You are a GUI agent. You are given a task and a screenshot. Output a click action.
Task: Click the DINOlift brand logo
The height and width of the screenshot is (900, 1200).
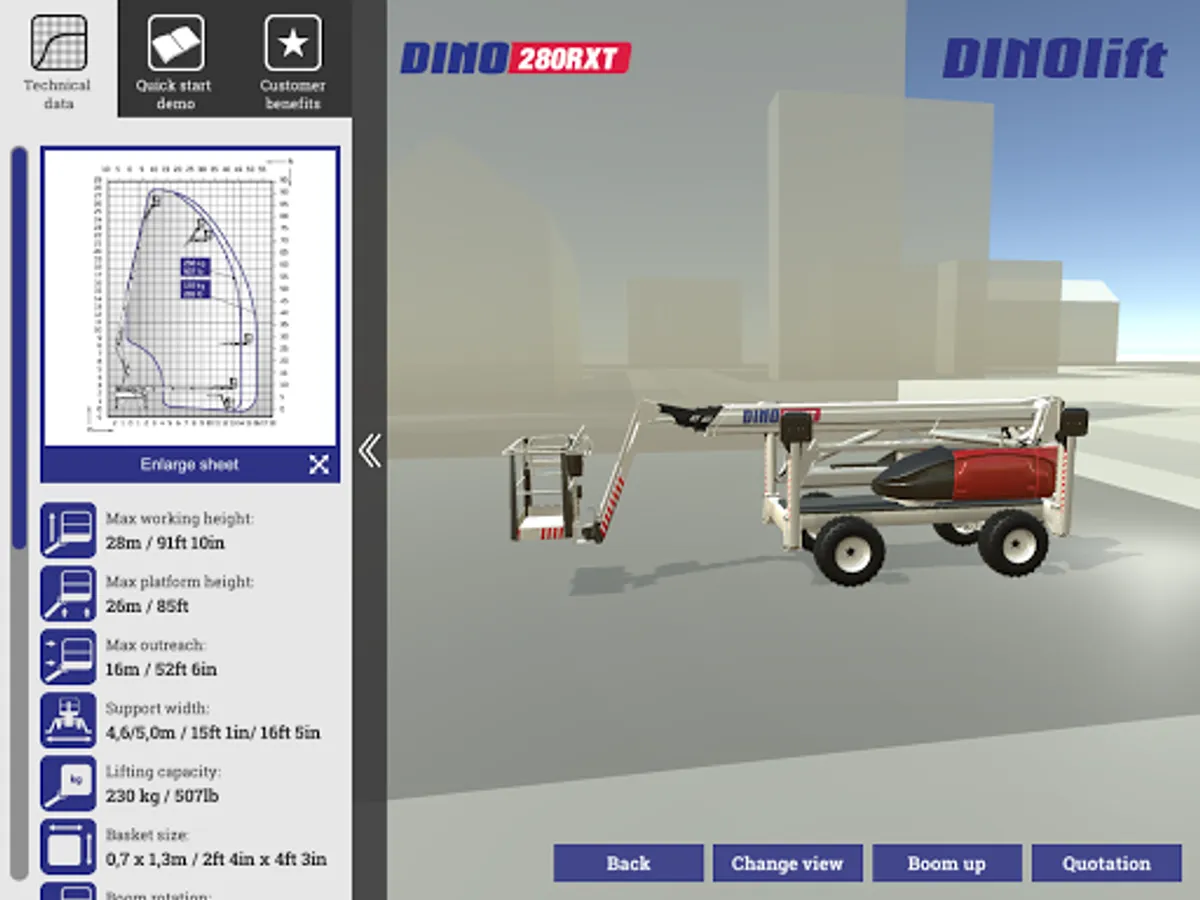(1055, 59)
